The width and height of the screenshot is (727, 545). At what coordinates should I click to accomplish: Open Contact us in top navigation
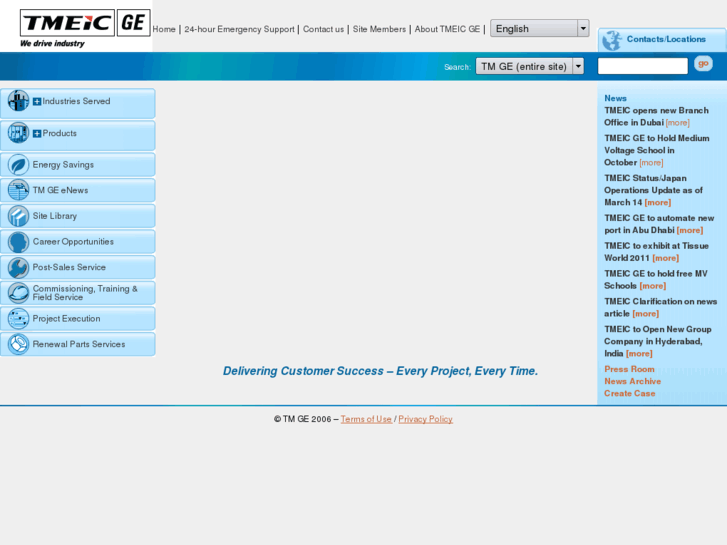323,29
